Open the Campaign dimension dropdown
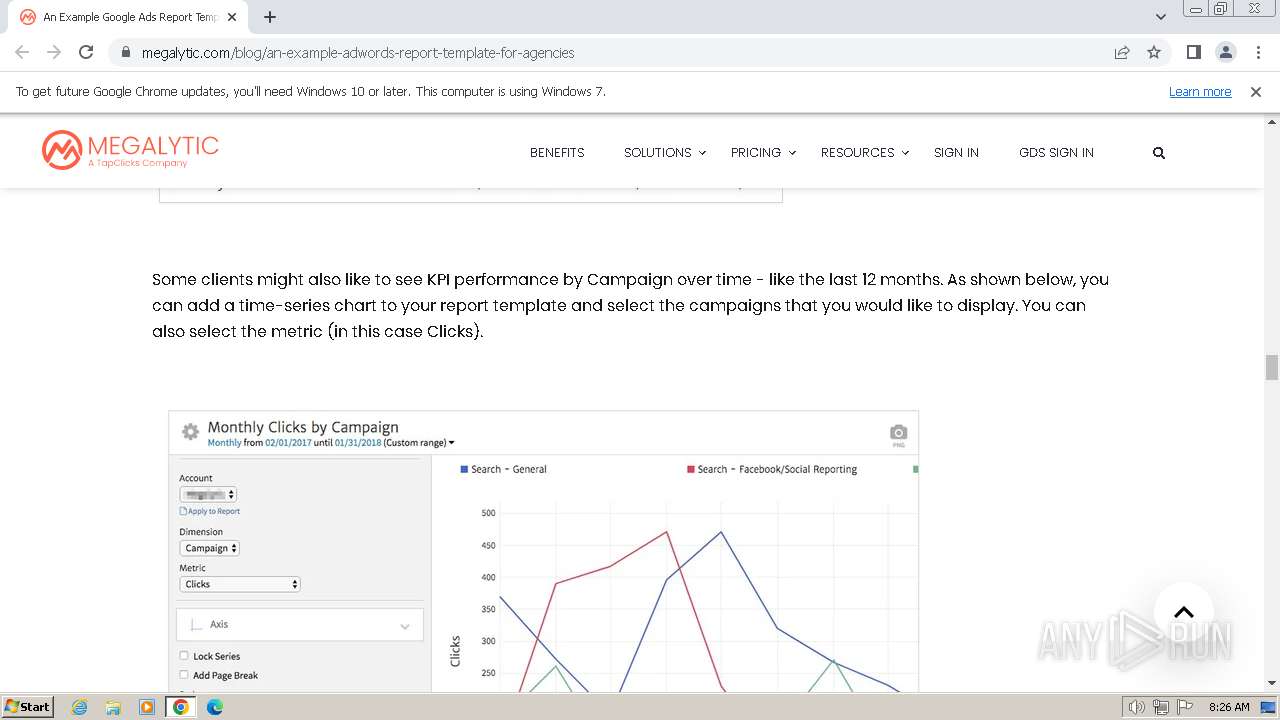This screenshot has width=1280, height=720. pos(210,548)
